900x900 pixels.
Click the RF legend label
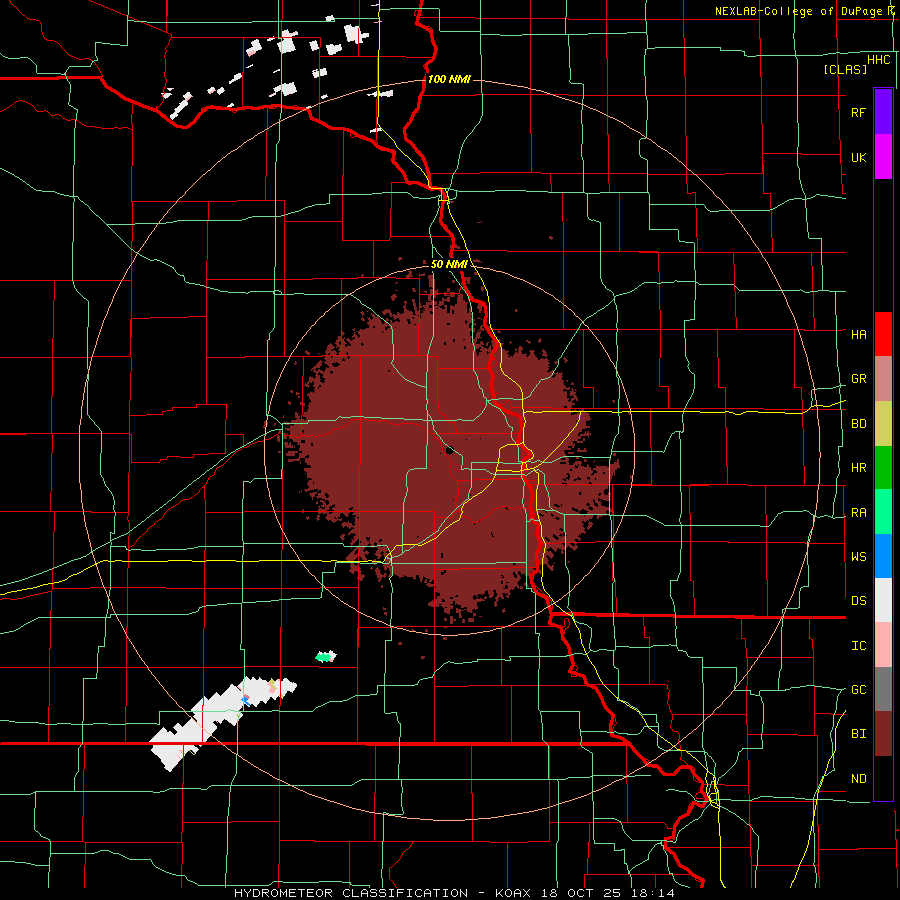(x=858, y=112)
